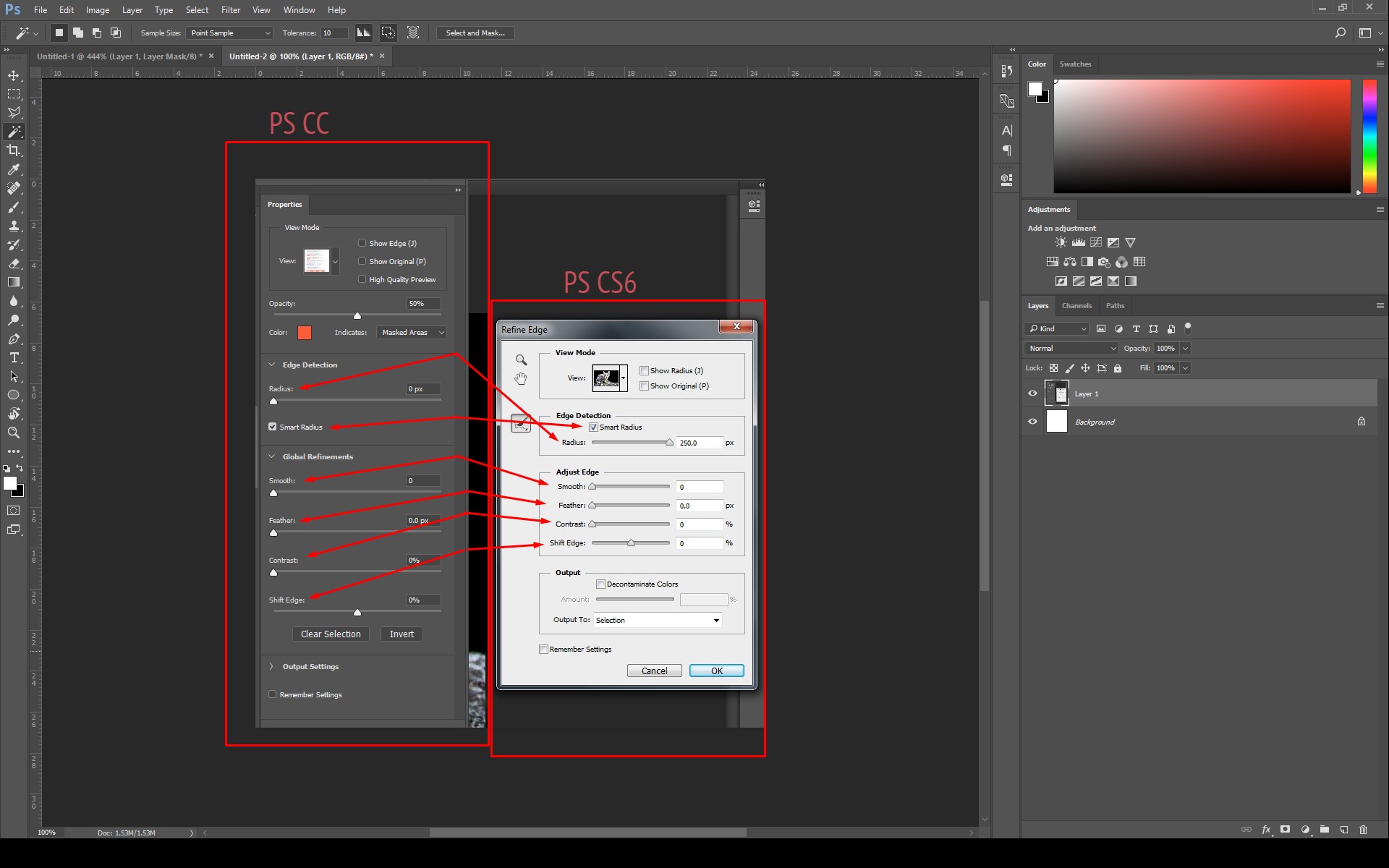
Task: Select the Rectangular Marquee tool
Action: coord(14,94)
